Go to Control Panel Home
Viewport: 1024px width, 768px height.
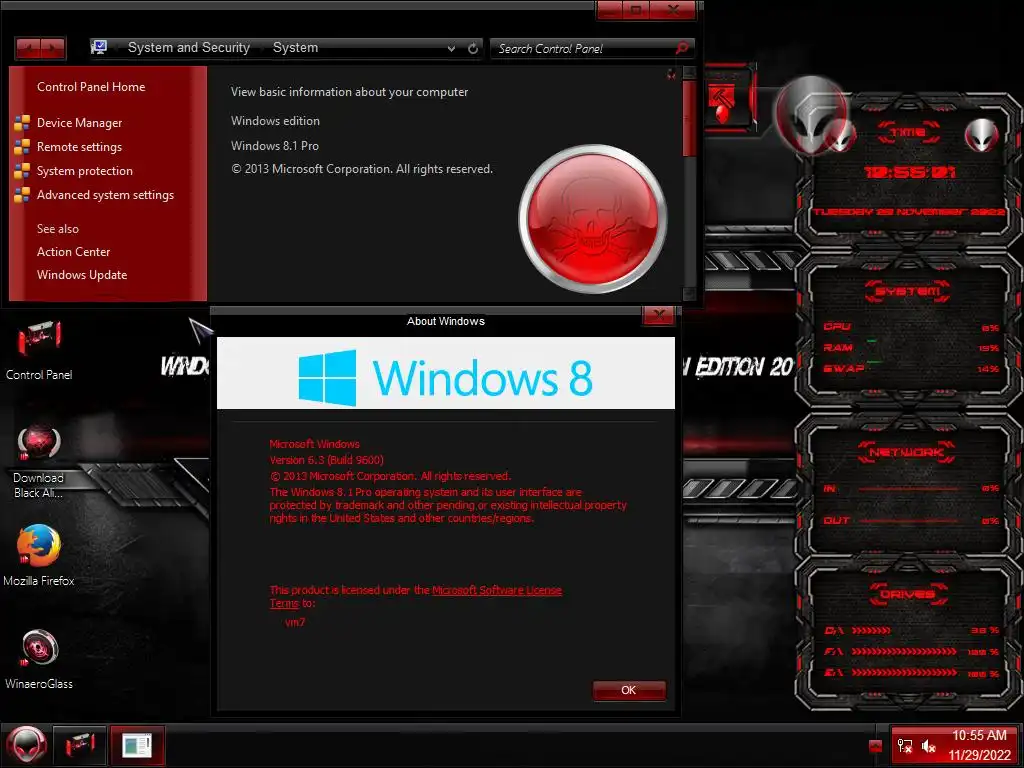(91, 87)
